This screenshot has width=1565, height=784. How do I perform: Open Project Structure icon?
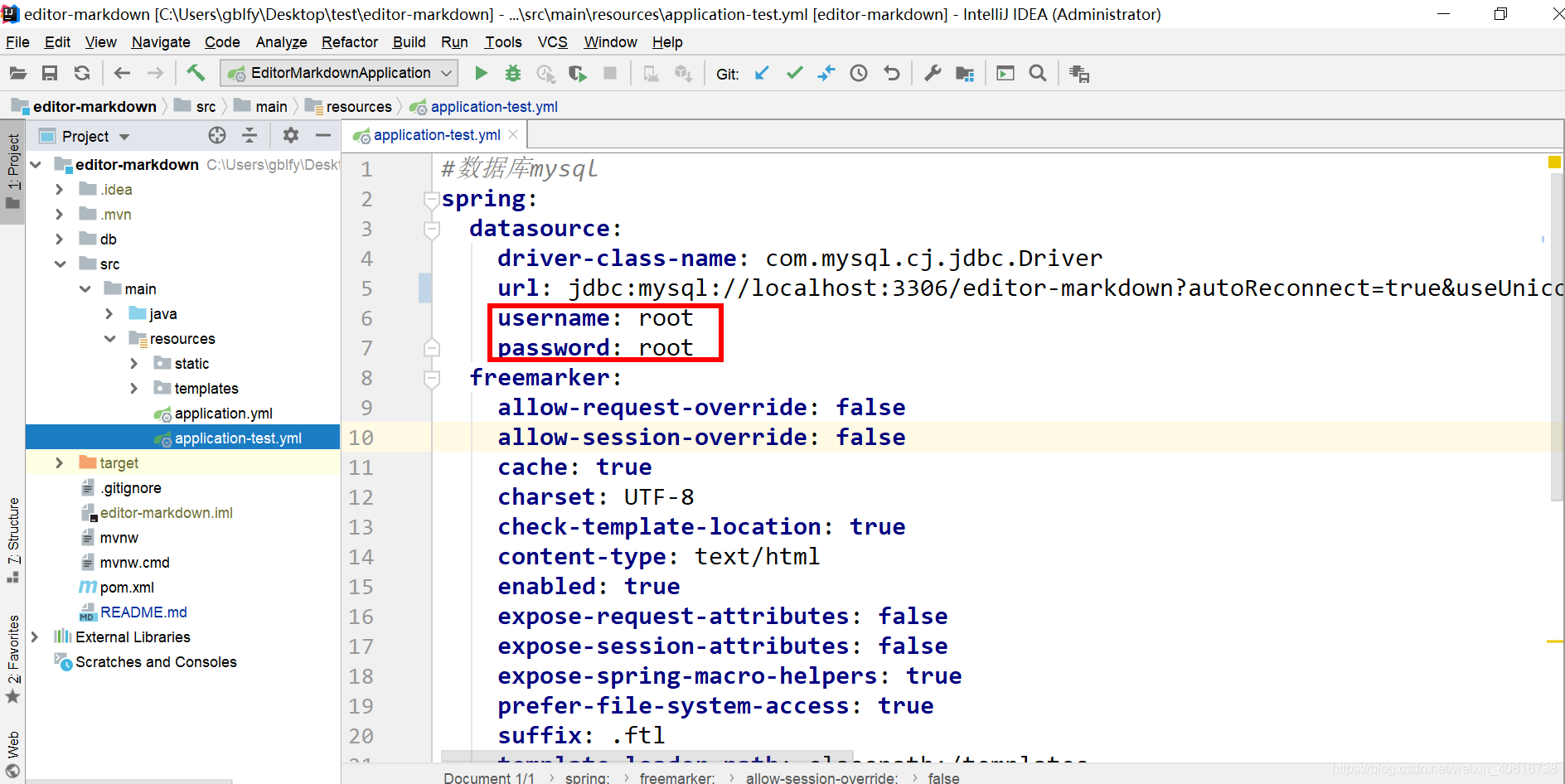coord(965,74)
